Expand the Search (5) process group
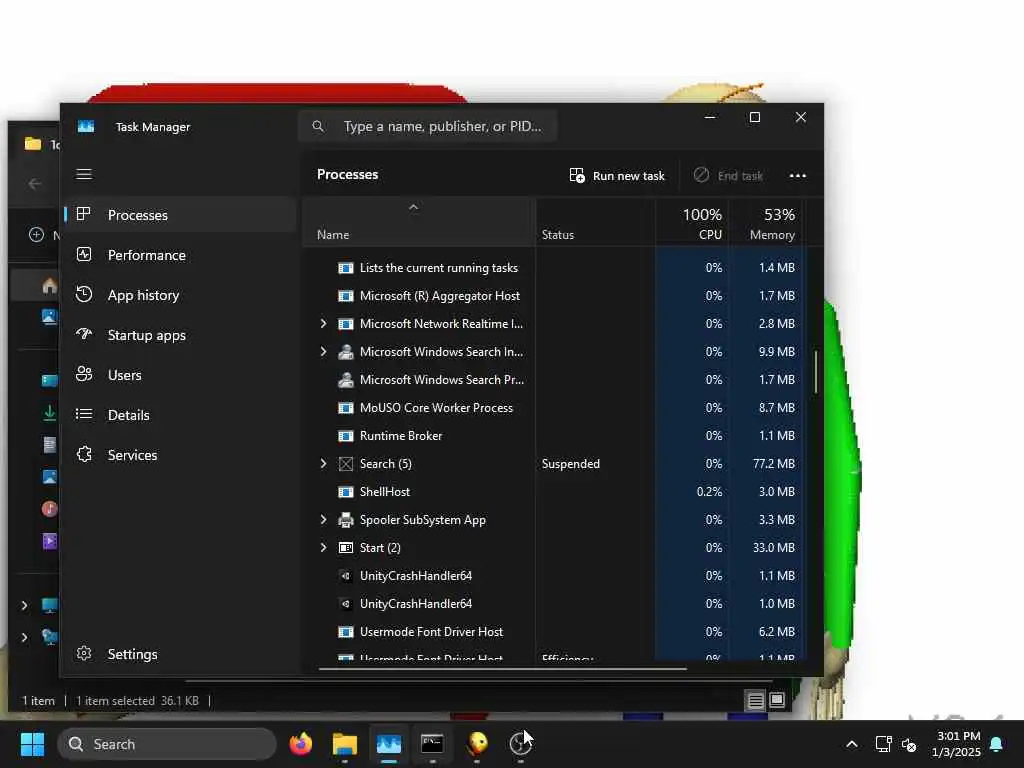This screenshot has width=1024, height=768. click(323, 464)
